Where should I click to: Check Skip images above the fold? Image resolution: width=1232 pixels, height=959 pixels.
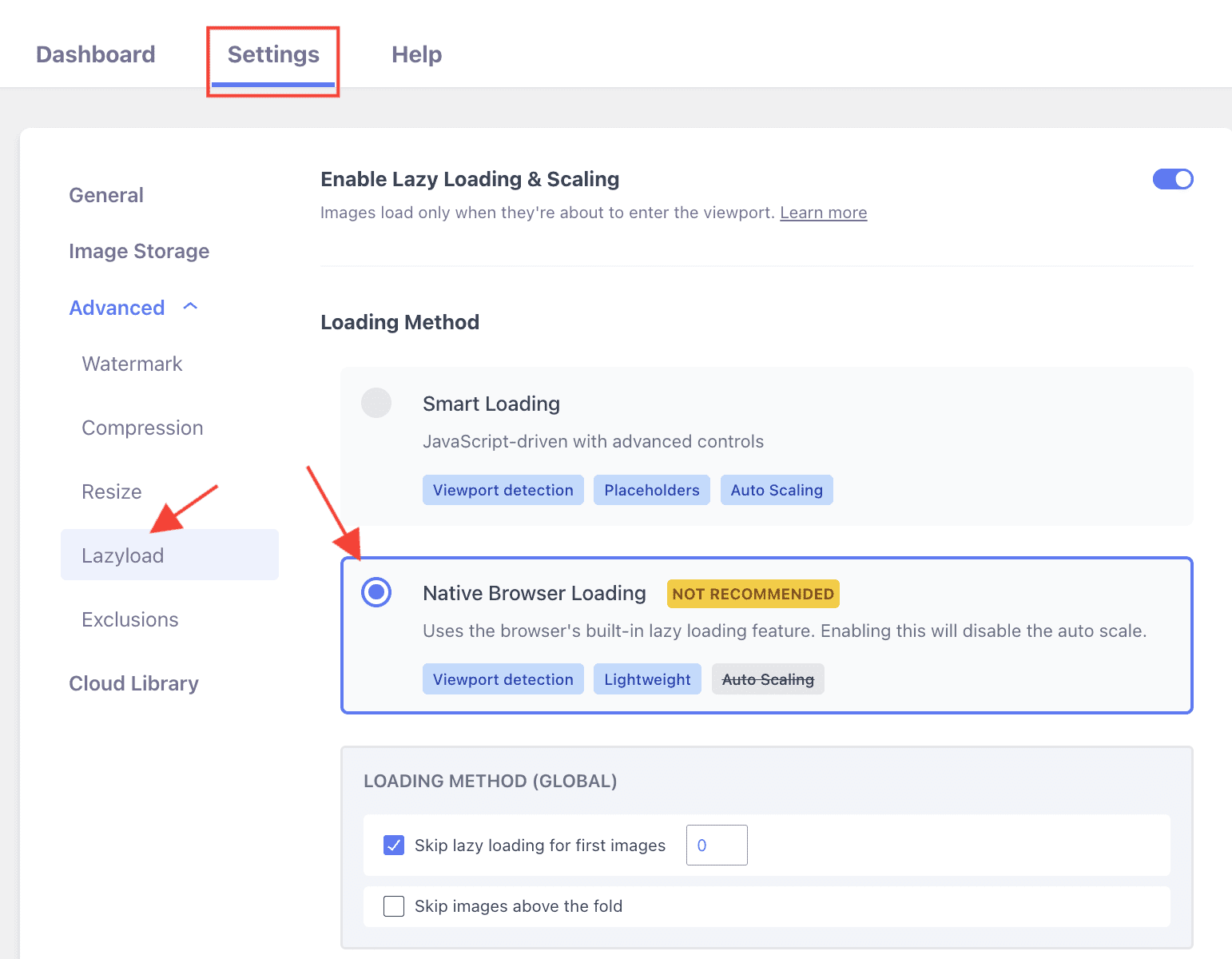394,906
